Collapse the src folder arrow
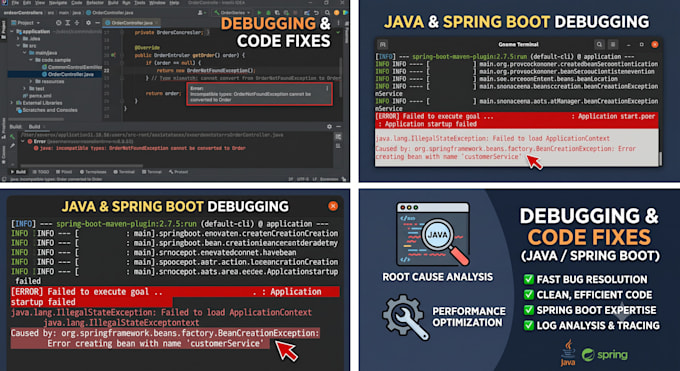The image size is (680, 371). pyautogui.click(x=18, y=46)
